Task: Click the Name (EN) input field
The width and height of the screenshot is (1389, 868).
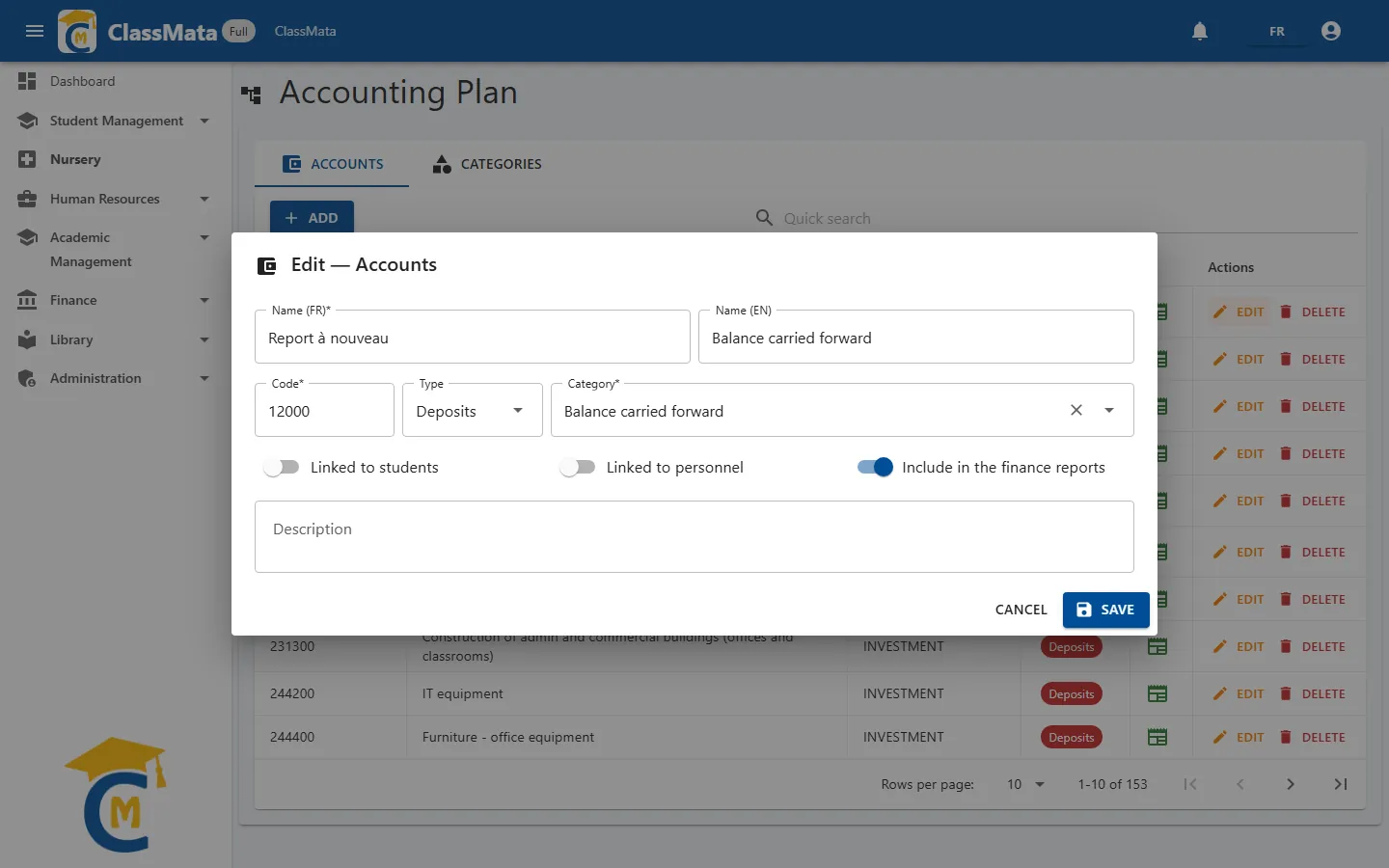Action: (916, 337)
